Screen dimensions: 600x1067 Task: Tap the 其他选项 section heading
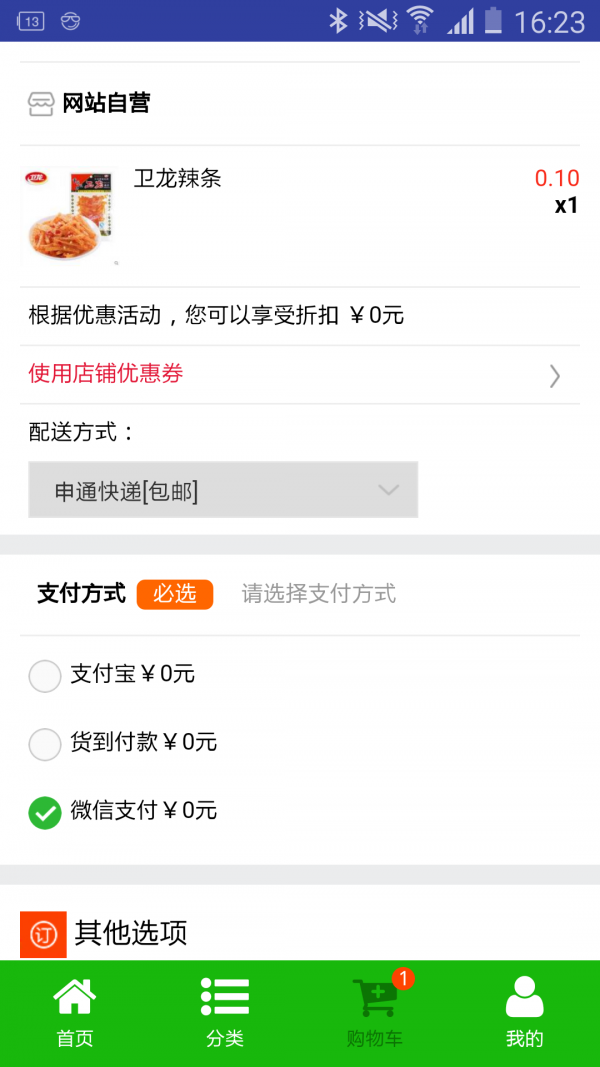131,933
